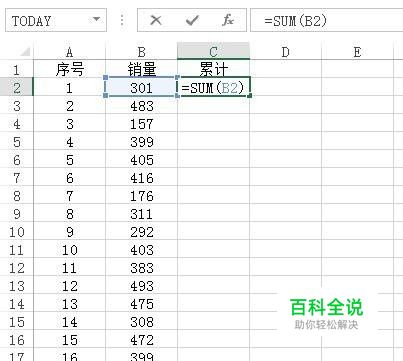Click sales cell with value 472
Viewport: 403px width, 361px height.
141,340
